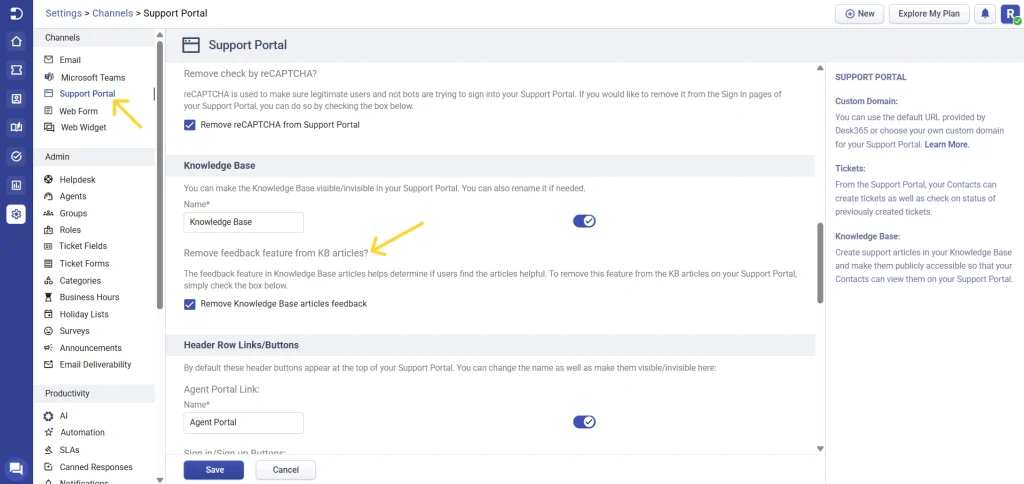Open the Home icon in left rail
The height and width of the screenshot is (484, 1024).
pos(16,42)
